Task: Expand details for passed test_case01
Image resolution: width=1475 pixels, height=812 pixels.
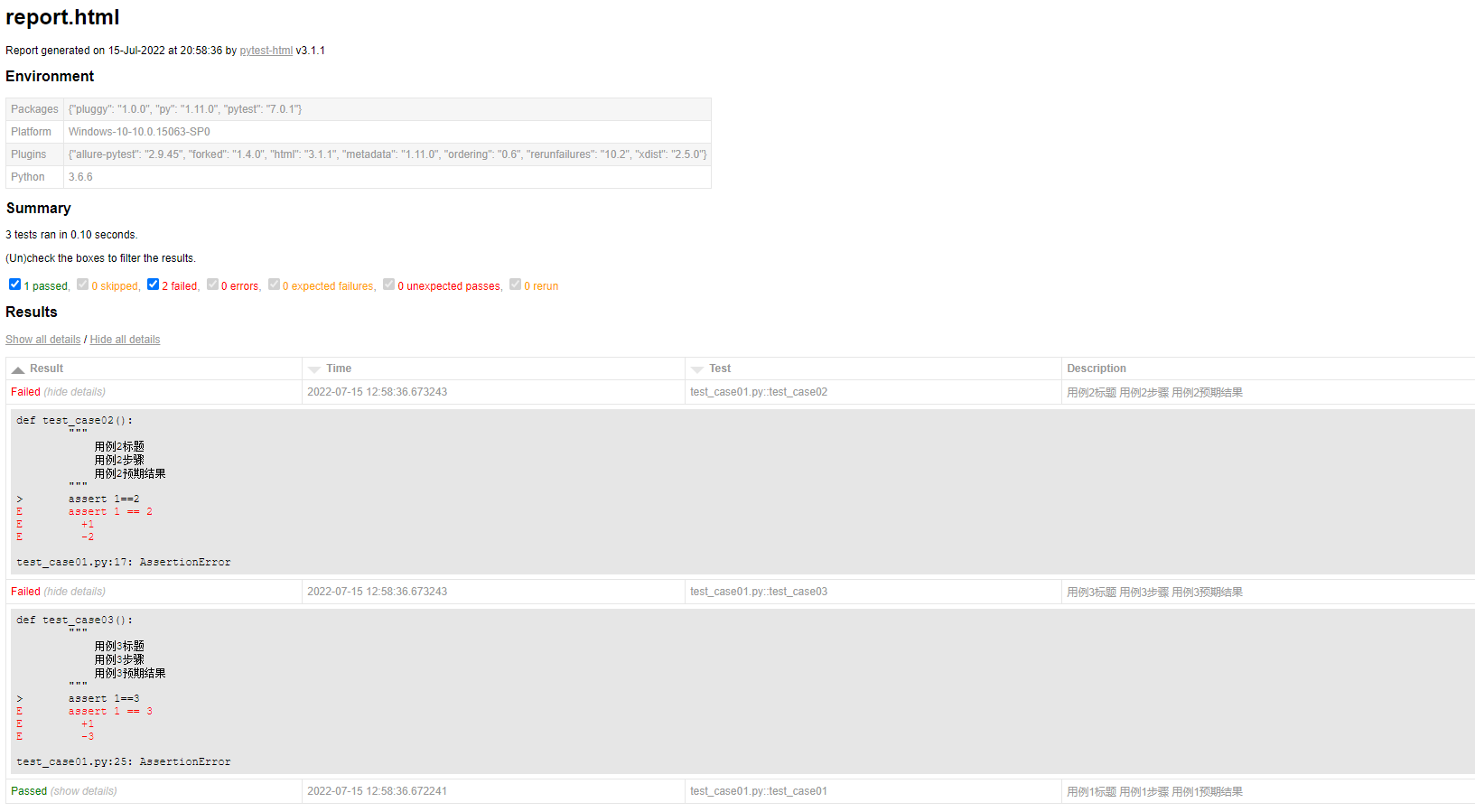Action: (x=84, y=791)
